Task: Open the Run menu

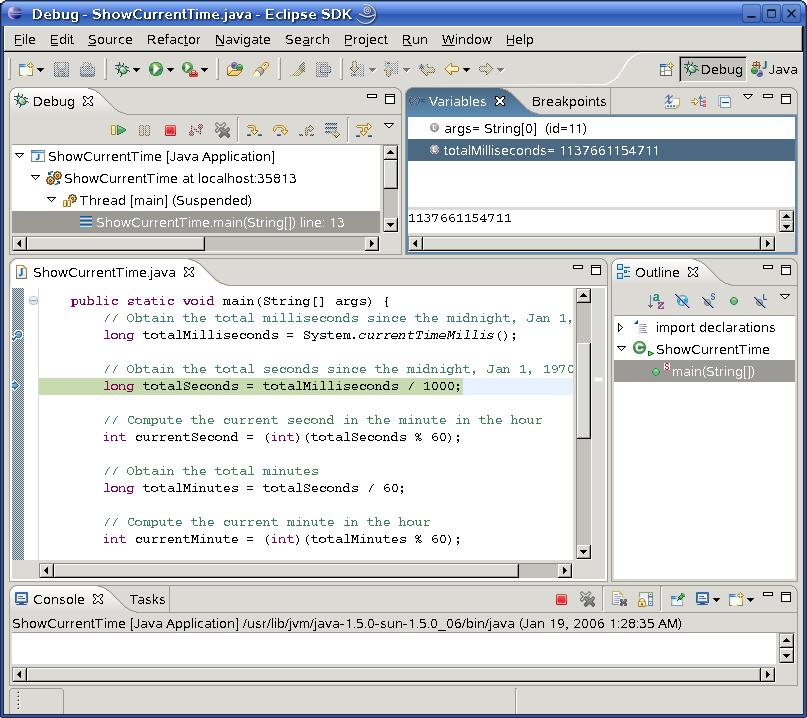Action: click(415, 40)
